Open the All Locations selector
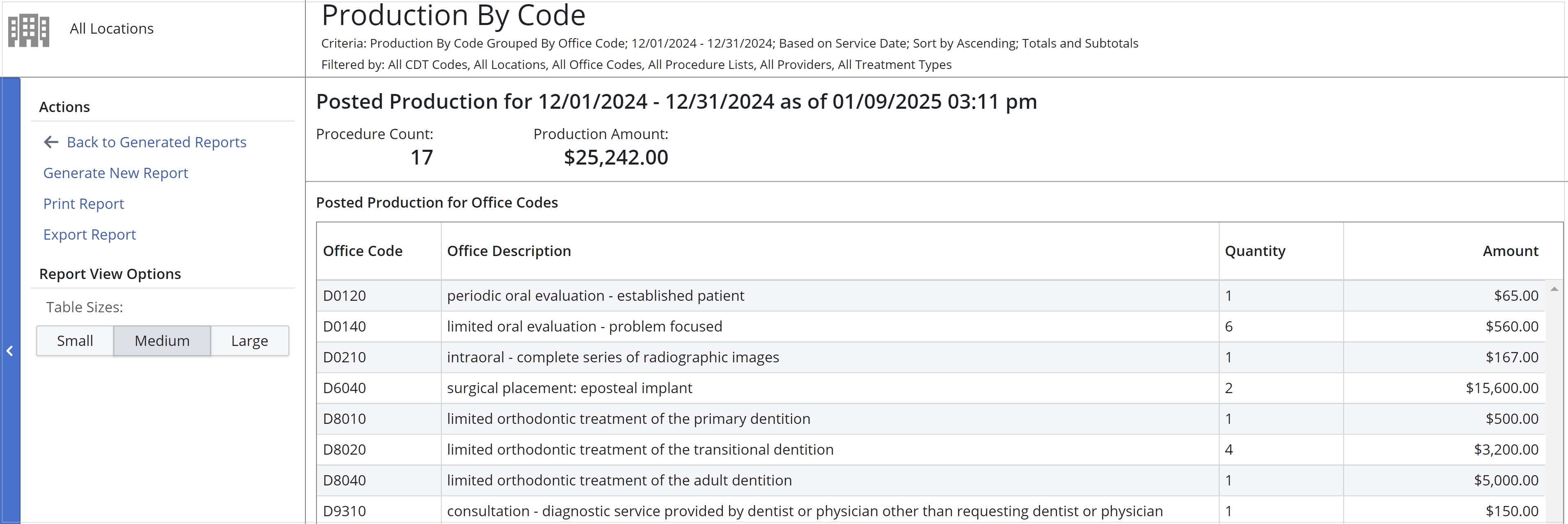 pos(111,29)
